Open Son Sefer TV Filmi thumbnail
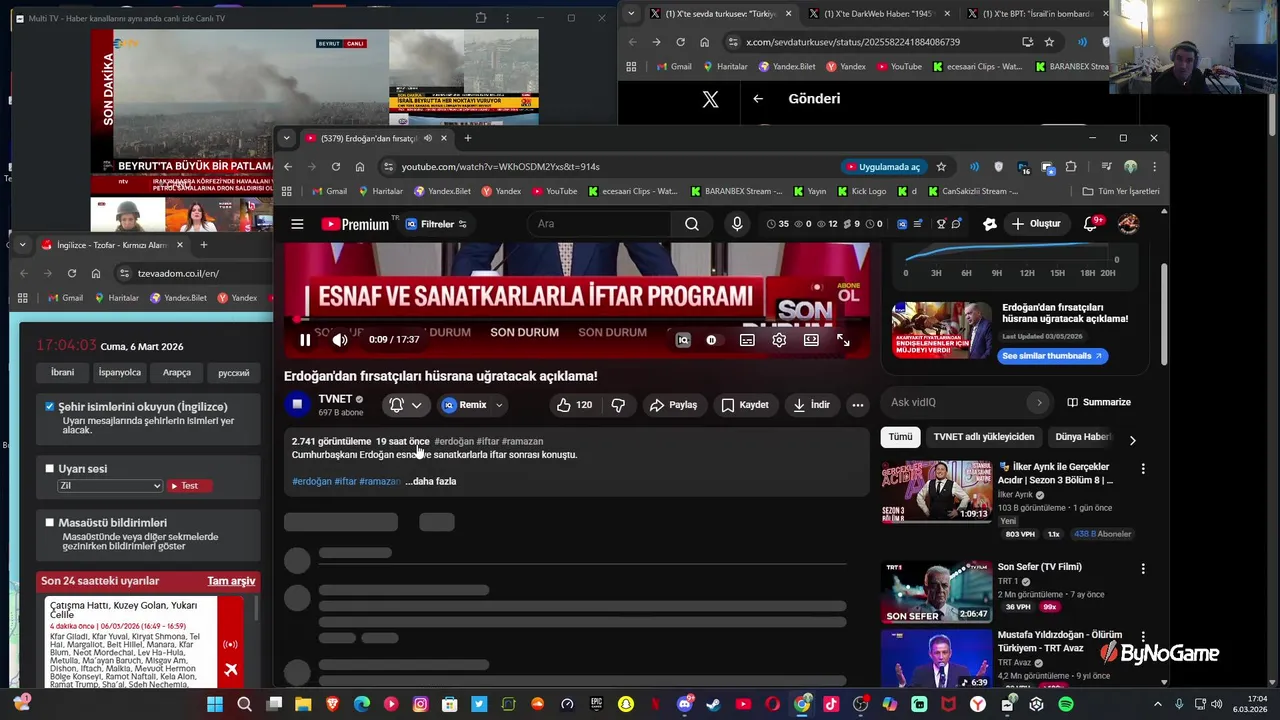Viewport: 1280px width, 720px height. 936,592
